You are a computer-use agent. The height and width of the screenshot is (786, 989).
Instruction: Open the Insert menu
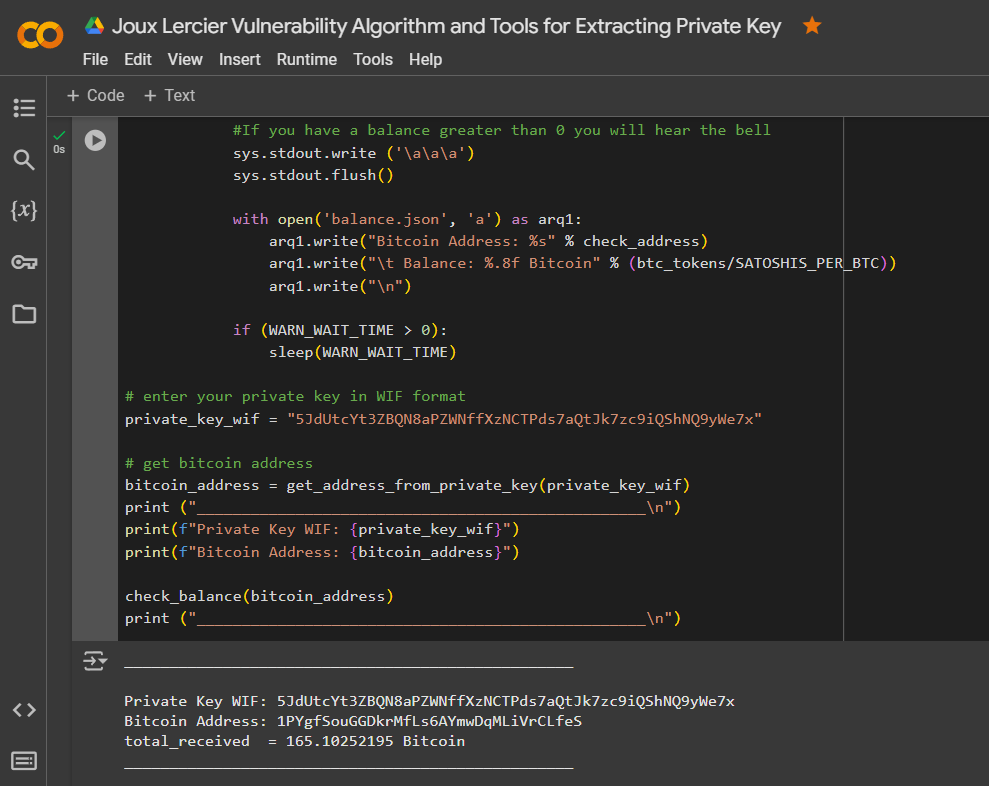tap(240, 59)
